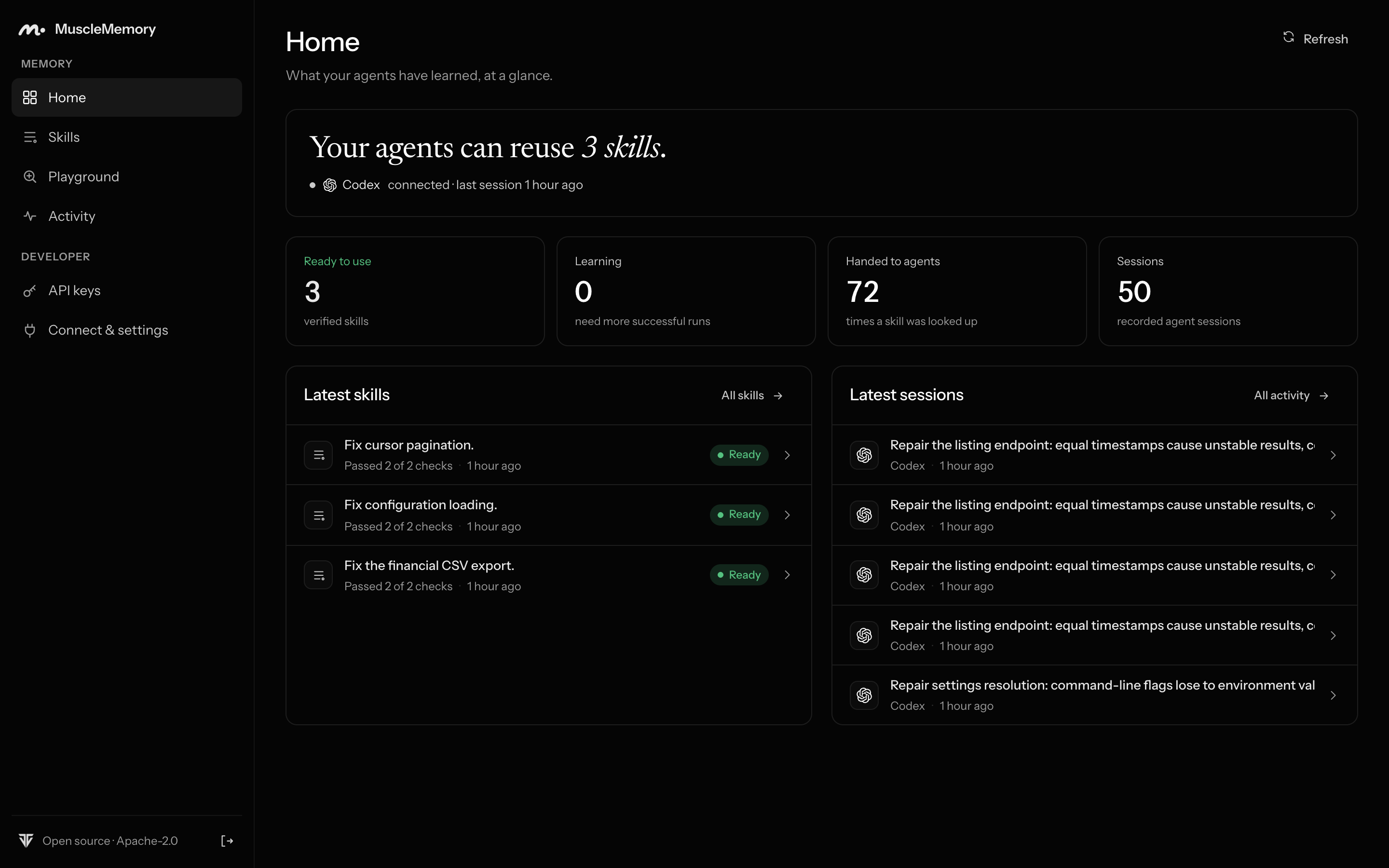This screenshot has width=1389, height=868.
Task: Click the Refresh button label
Action: 1325,39
